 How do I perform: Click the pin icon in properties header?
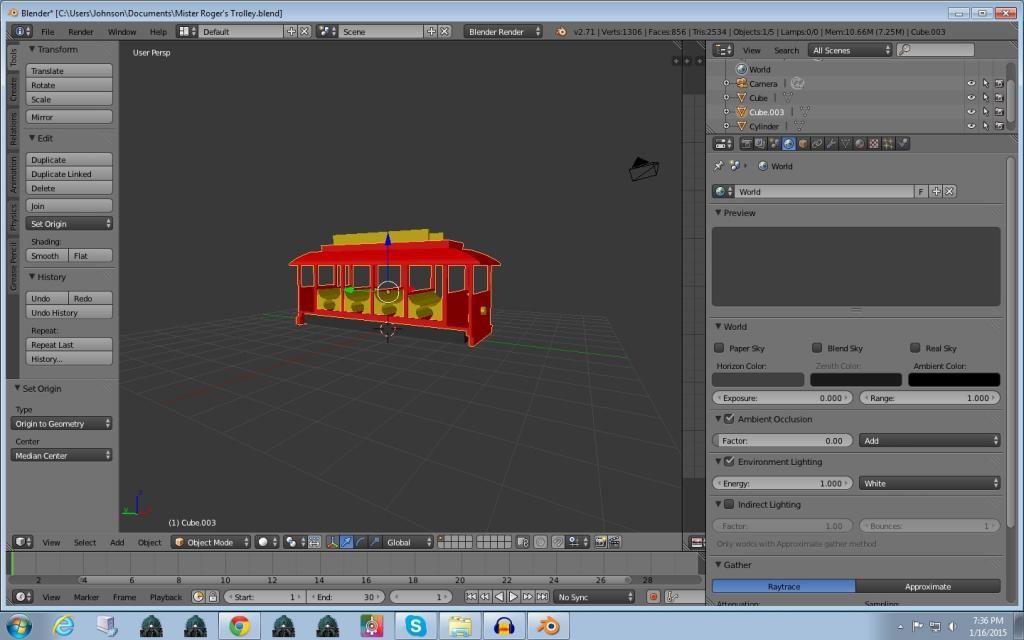click(719, 166)
